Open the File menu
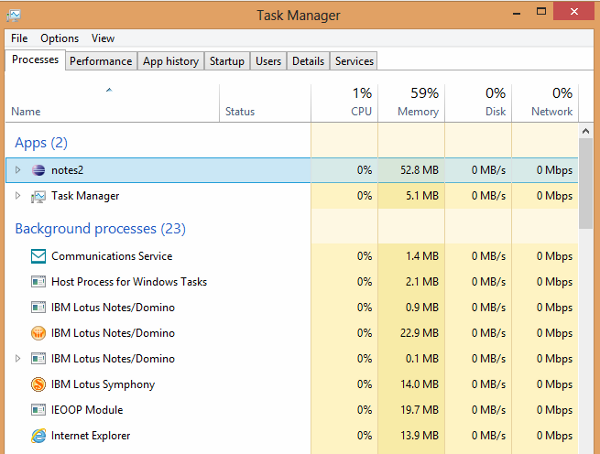Screen dimensions: 600x454 19,38
